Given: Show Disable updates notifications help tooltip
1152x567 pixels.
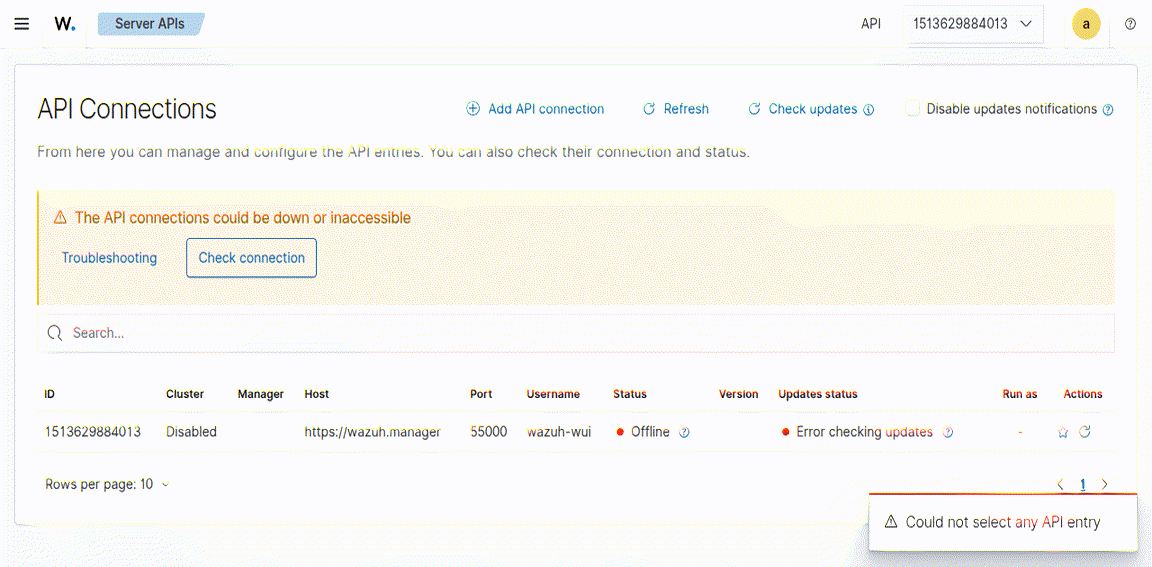Looking at the screenshot, I should tap(1108, 110).
